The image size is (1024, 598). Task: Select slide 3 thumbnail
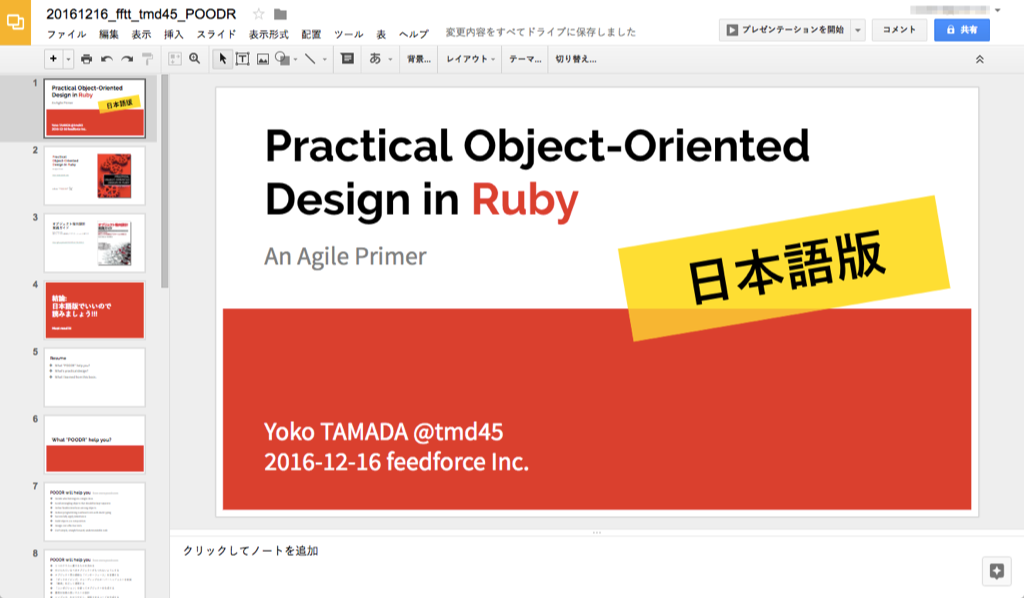point(95,243)
